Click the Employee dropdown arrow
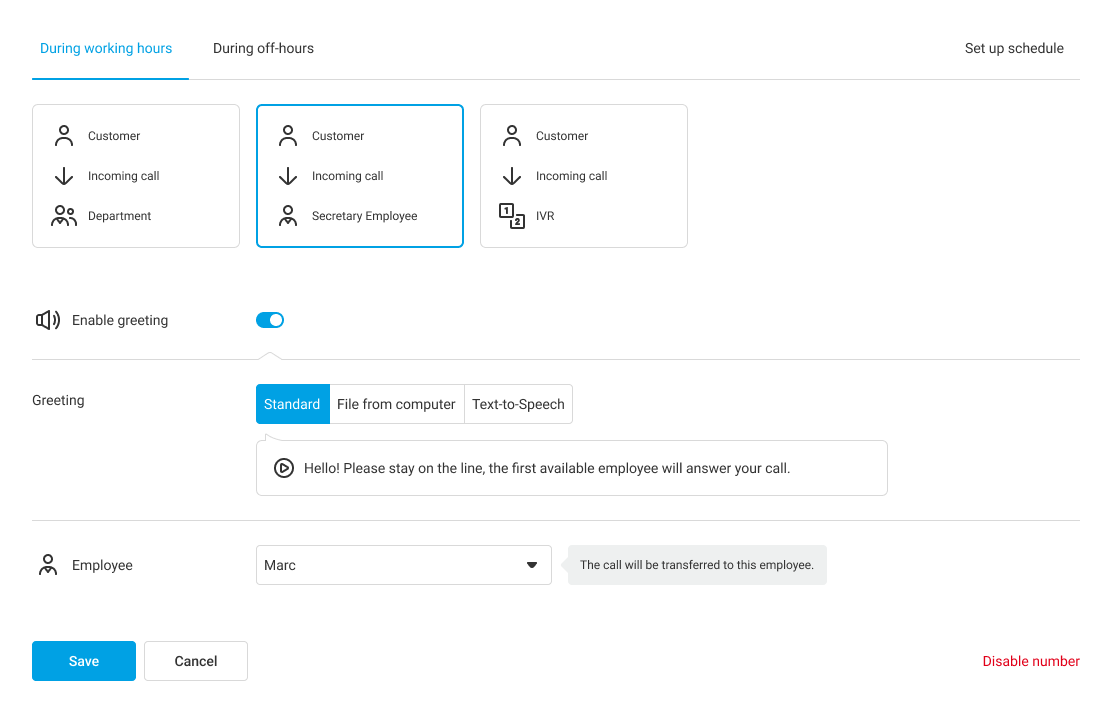This screenshot has width=1112, height=721. click(x=532, y=565)
